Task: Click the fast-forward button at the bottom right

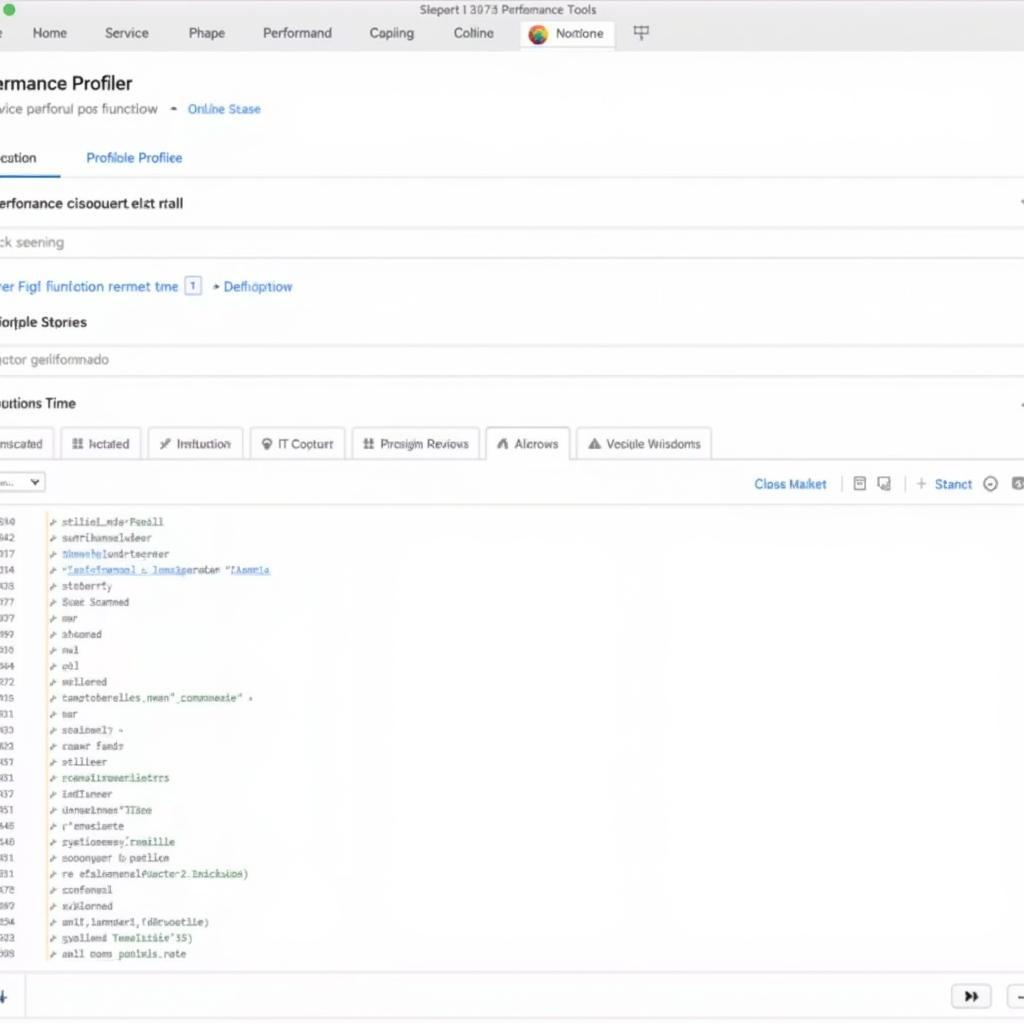Action: coord(971,996)
